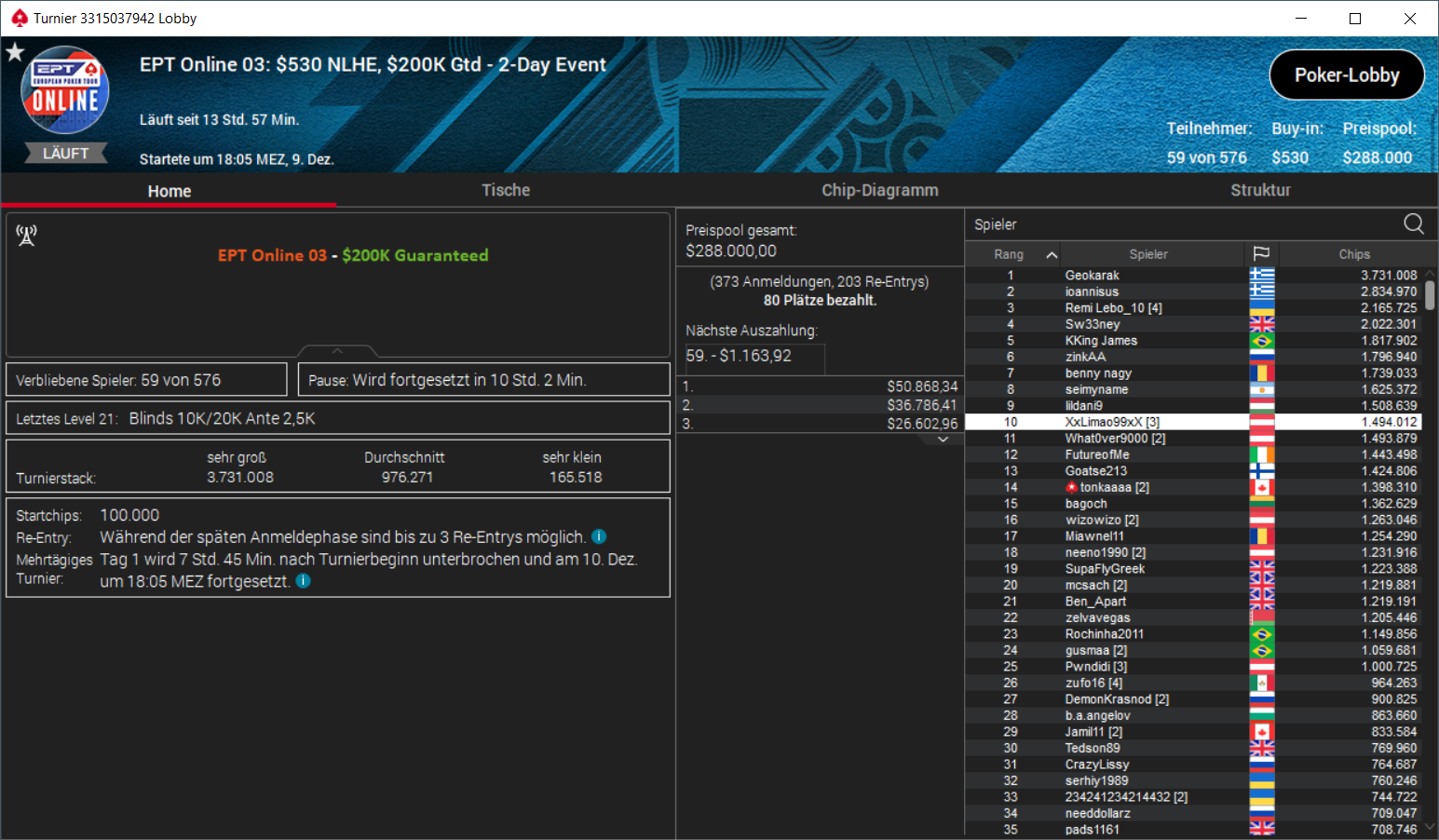
Task: Expand the payout list chevron
Action: coord(943,439)
